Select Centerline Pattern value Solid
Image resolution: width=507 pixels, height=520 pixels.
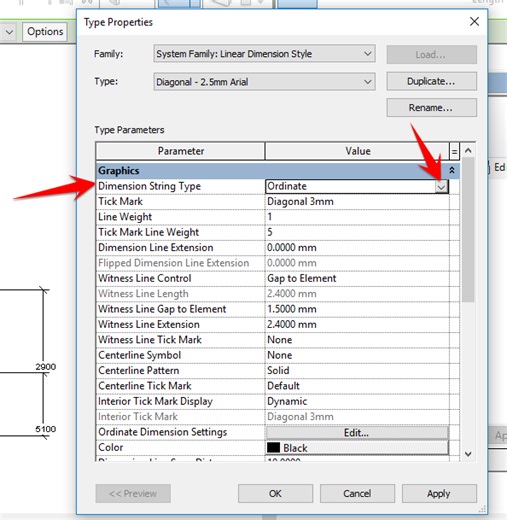(x=357, y=370)
